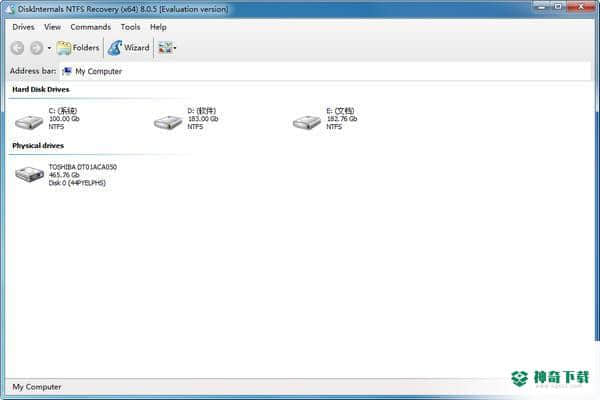This screenshot has height=400, width=600.
Task: Open the Commands menu
Action: 90,27
